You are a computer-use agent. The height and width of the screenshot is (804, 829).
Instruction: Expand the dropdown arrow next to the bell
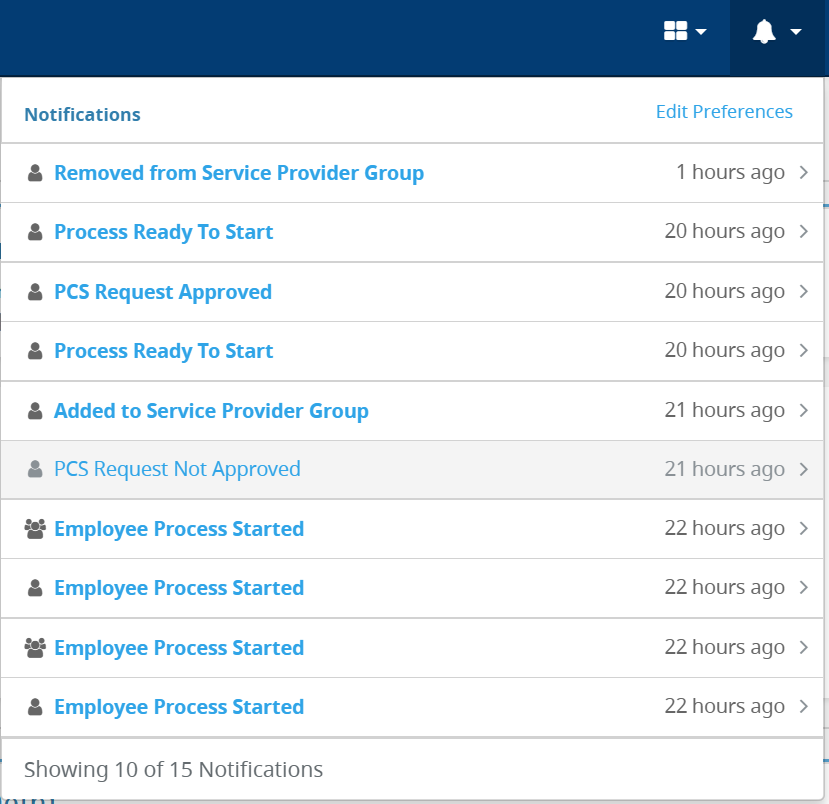click(x=796, y=32)
